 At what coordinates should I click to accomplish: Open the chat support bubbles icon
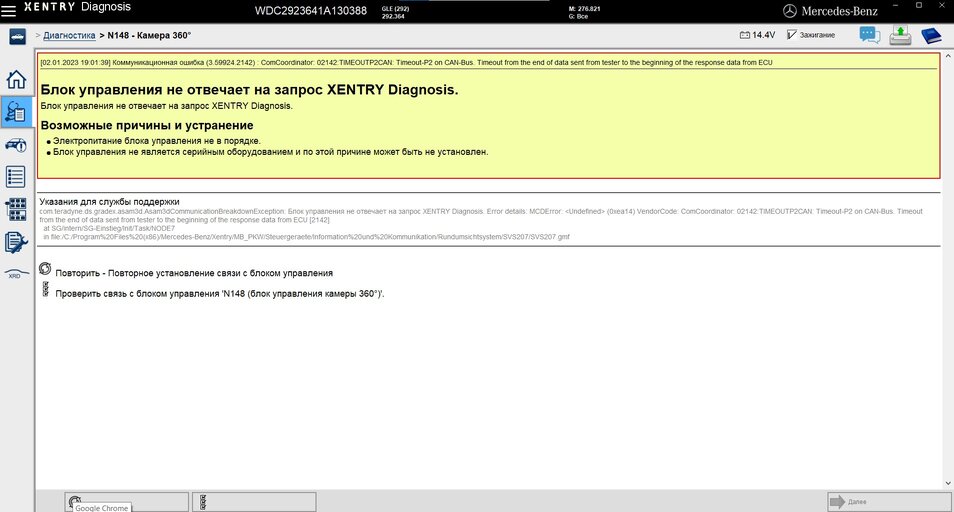869,35
